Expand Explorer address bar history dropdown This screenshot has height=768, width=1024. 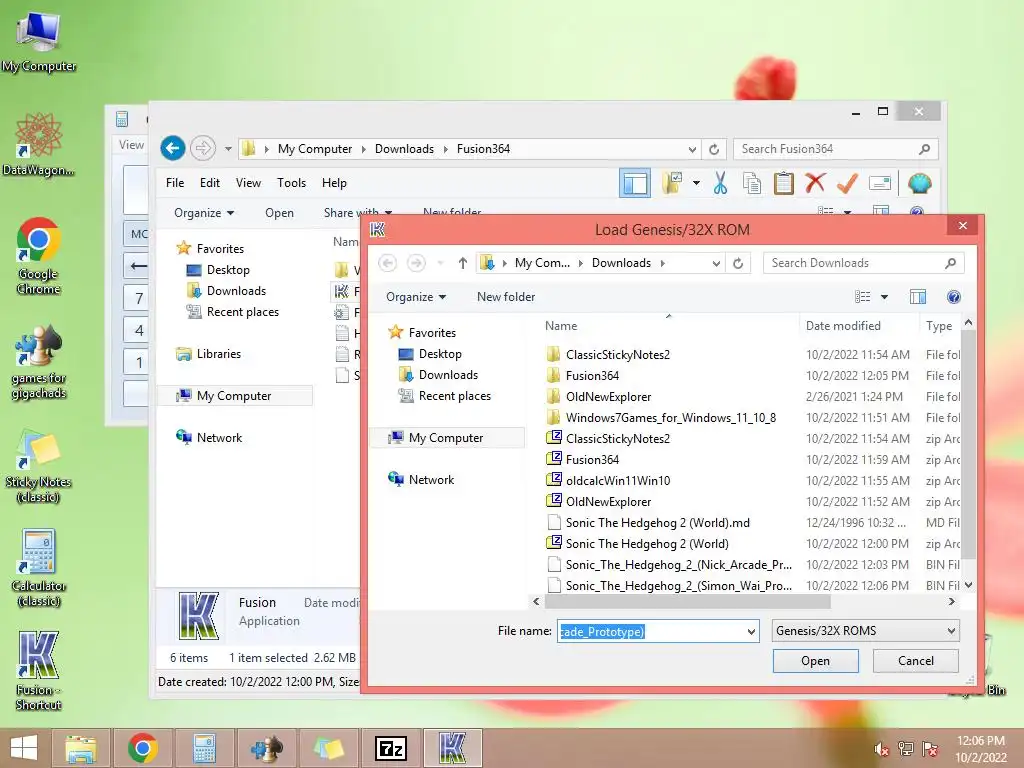click(692, 150)
